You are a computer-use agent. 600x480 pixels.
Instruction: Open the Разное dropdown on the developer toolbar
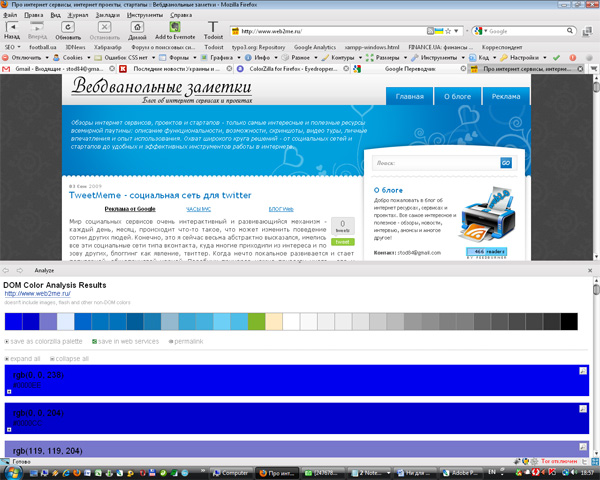(x=316, y=58)
